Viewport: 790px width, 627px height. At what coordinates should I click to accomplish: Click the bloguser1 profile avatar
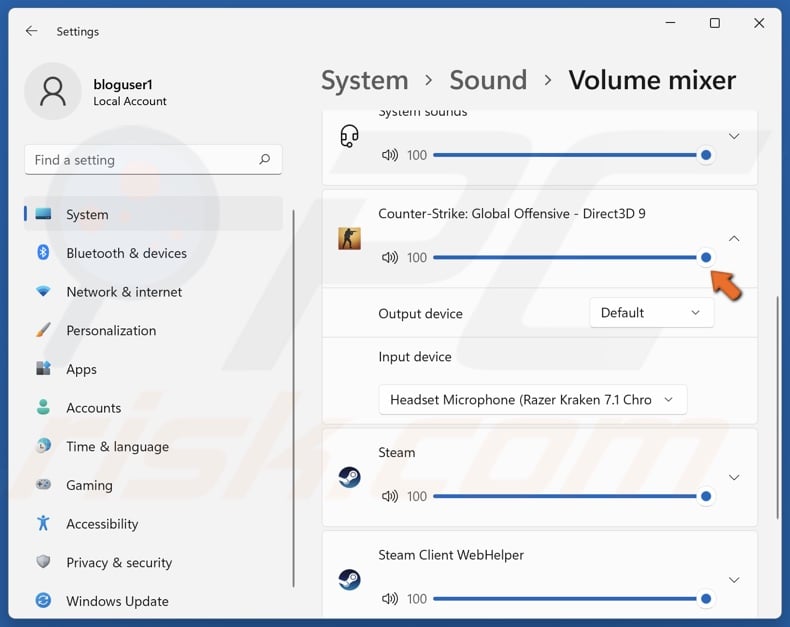coord(53,91)
